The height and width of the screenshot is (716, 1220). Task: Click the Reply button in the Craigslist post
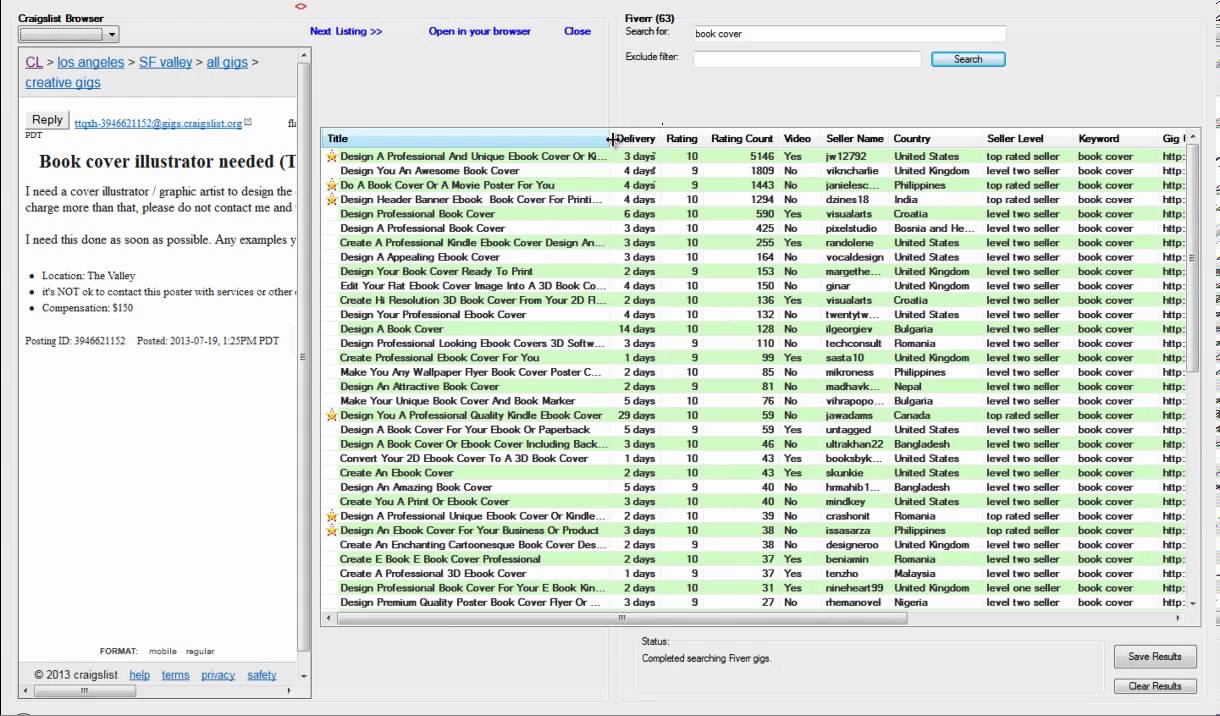(x=47, y=120)
